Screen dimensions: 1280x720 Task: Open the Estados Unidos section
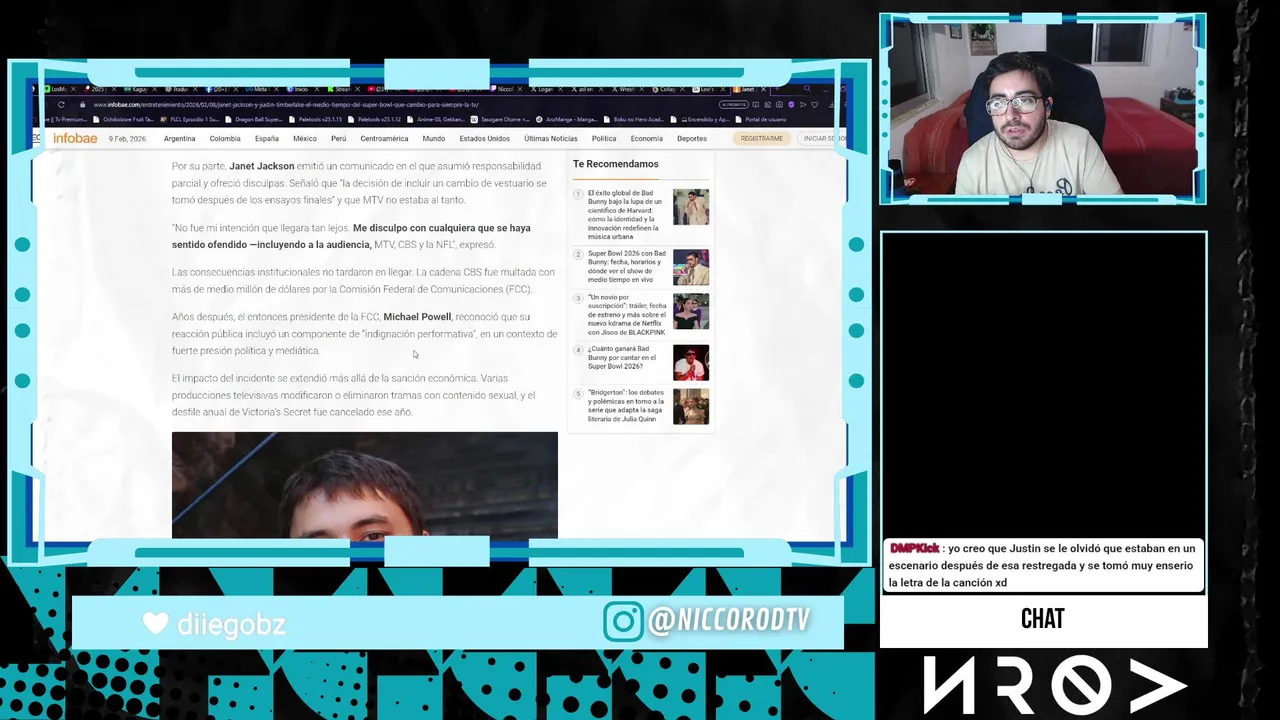pos(484,139)
